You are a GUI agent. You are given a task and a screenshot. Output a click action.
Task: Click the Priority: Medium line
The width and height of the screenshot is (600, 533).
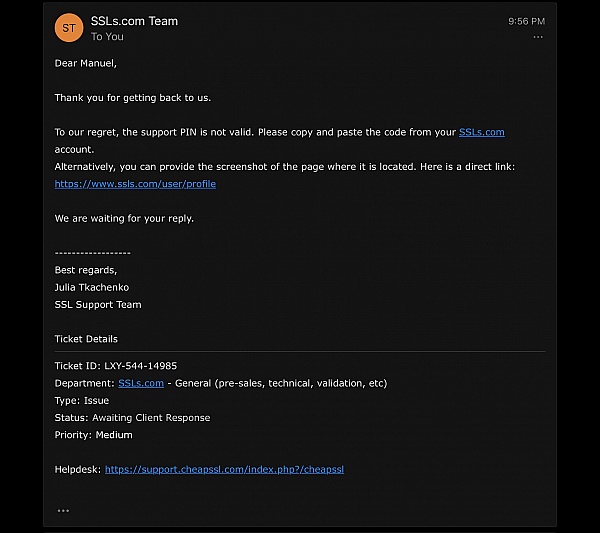click(x=93, y=435)
